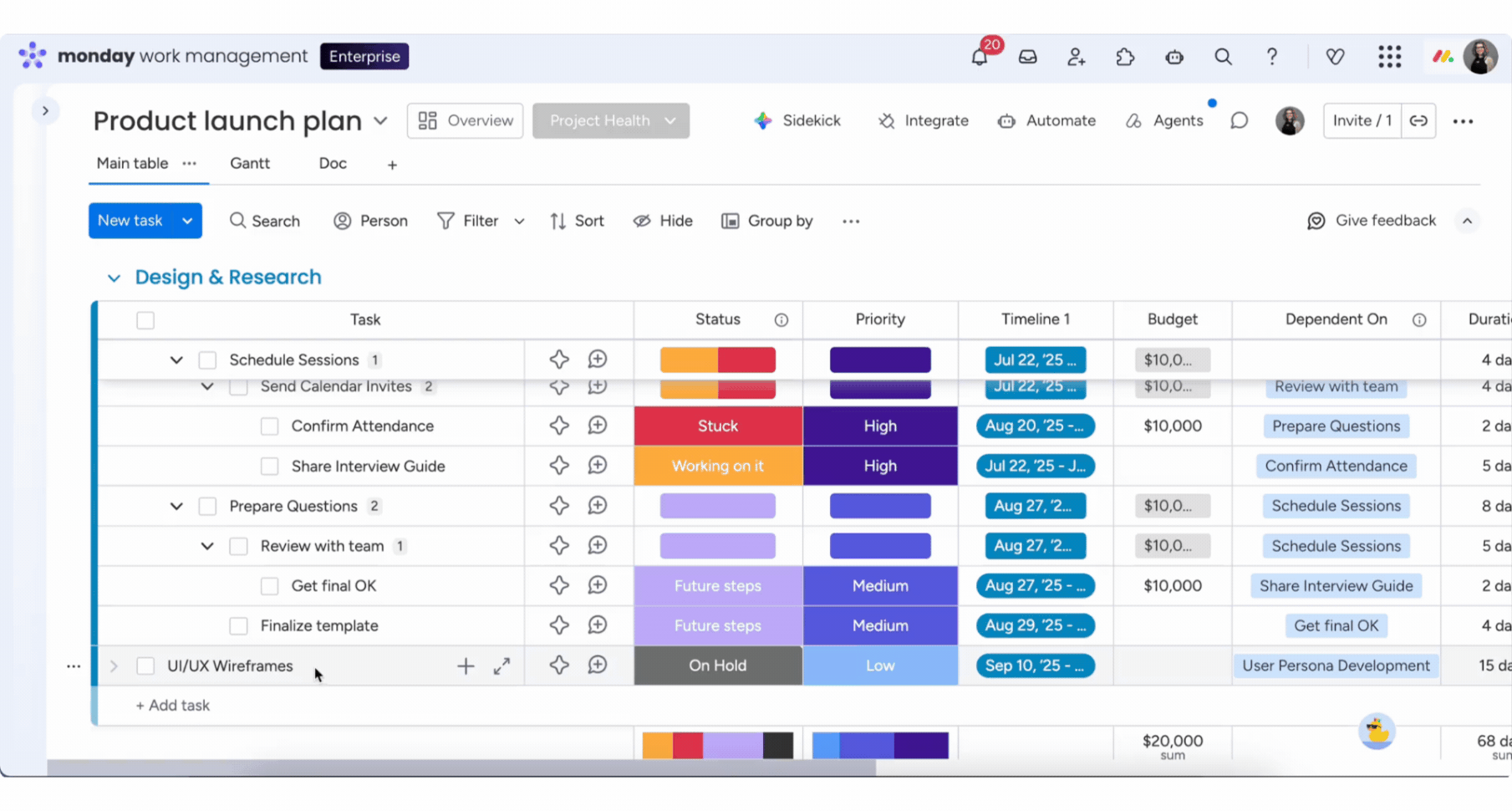Screen dimensions: 1512x811
Task: Click the invite members icon in top bar
Action: pyautogui.click(x=1076, y=57)
